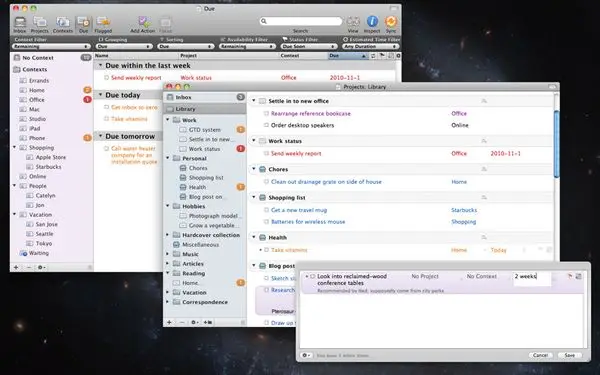Click the note icon in the quick entry row
The height and width of the screenshot is (375, 600).
(x=579, y=276)
